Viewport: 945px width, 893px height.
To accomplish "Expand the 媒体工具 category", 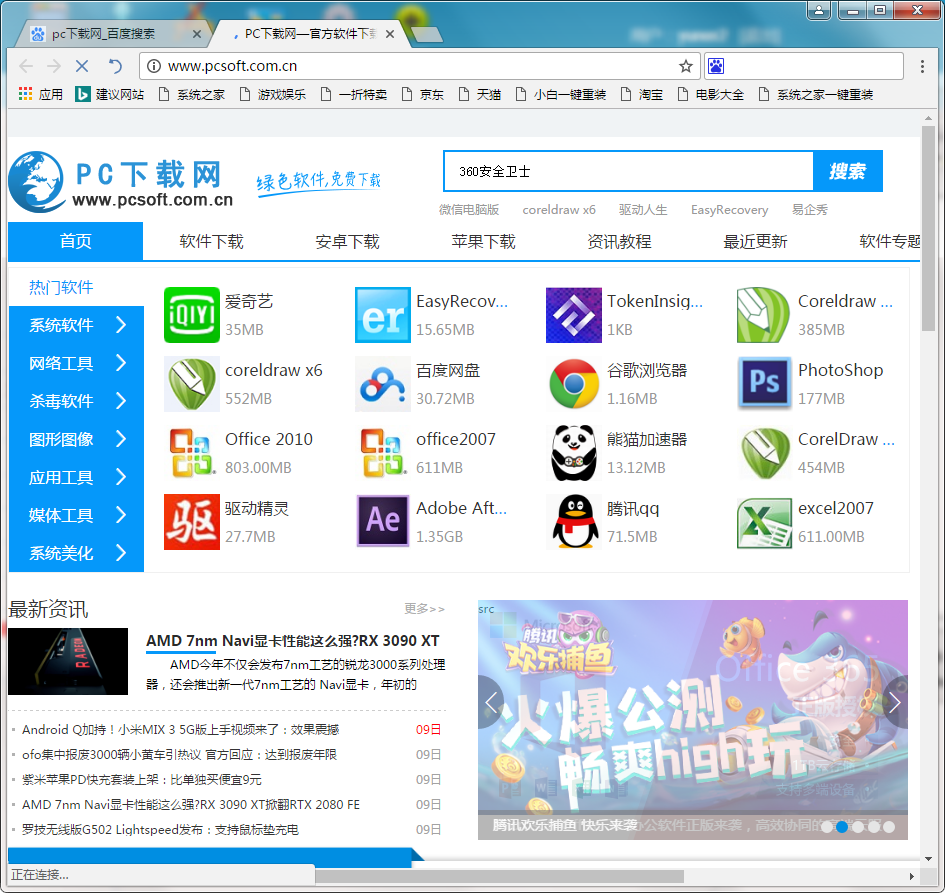I will coord(77,515).
